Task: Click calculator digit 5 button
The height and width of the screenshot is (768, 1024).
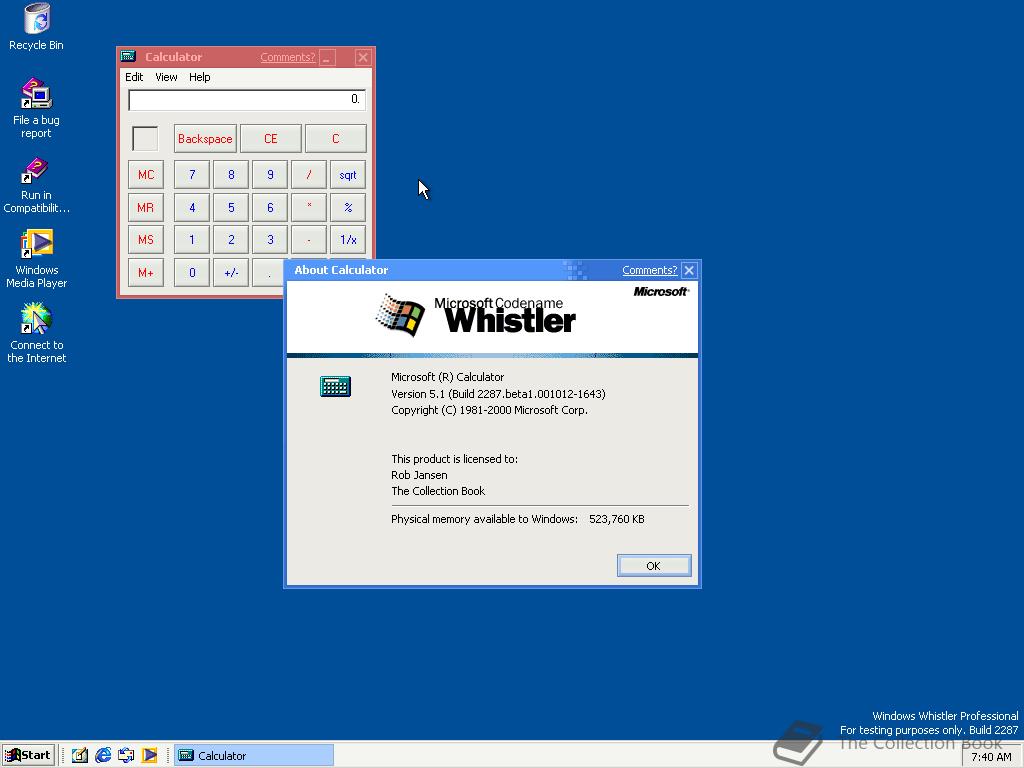Action: point(231,208)
